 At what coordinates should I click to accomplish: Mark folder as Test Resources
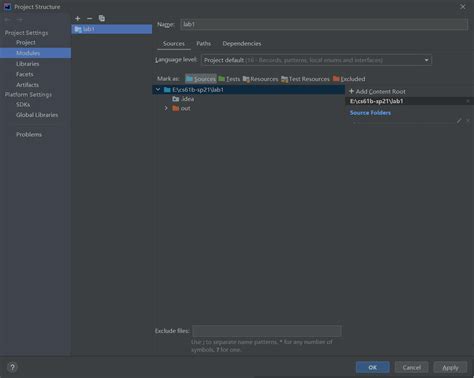click(305, 79)
